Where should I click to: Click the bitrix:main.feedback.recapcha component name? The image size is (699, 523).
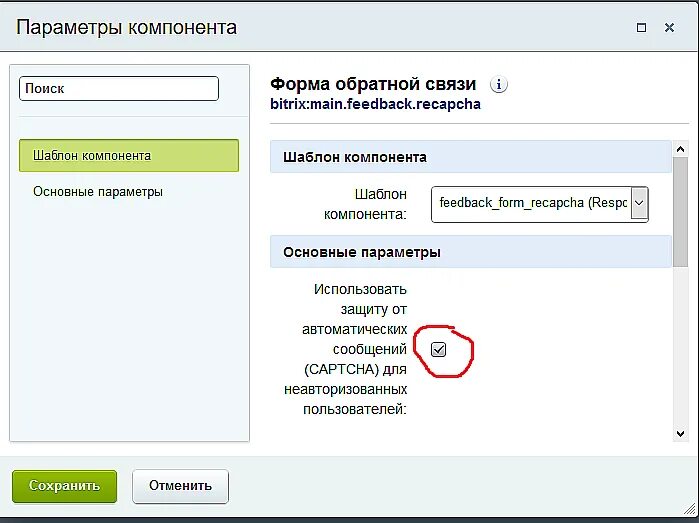[375, 104]
